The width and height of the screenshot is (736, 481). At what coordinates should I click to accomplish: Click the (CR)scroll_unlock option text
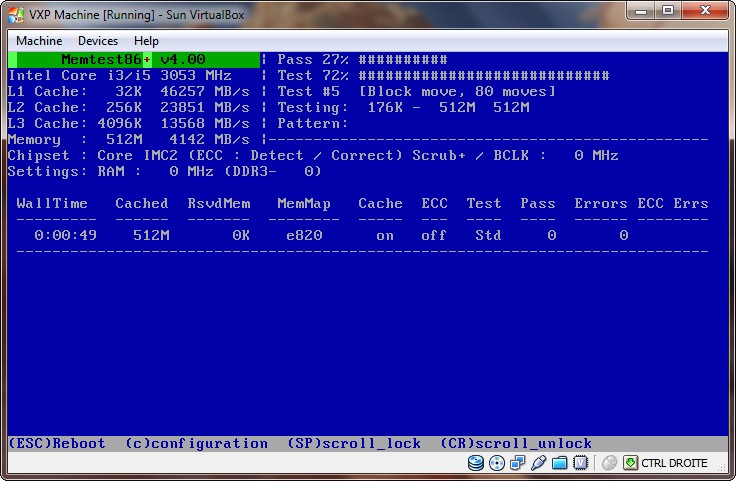[x=516, y=443]
